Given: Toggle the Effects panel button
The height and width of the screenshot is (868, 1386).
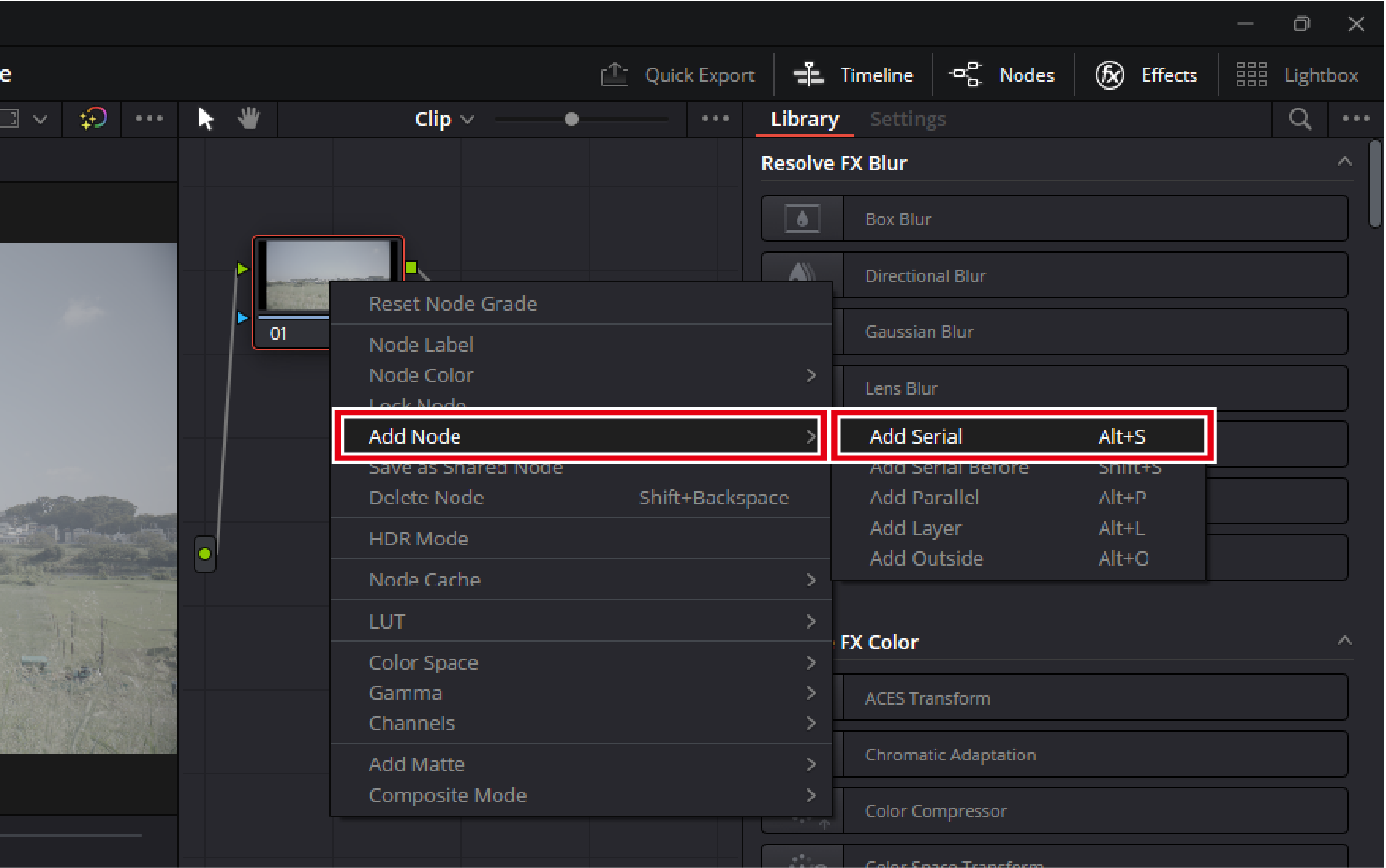Looking at the screenshot, I should (1147, 75).
